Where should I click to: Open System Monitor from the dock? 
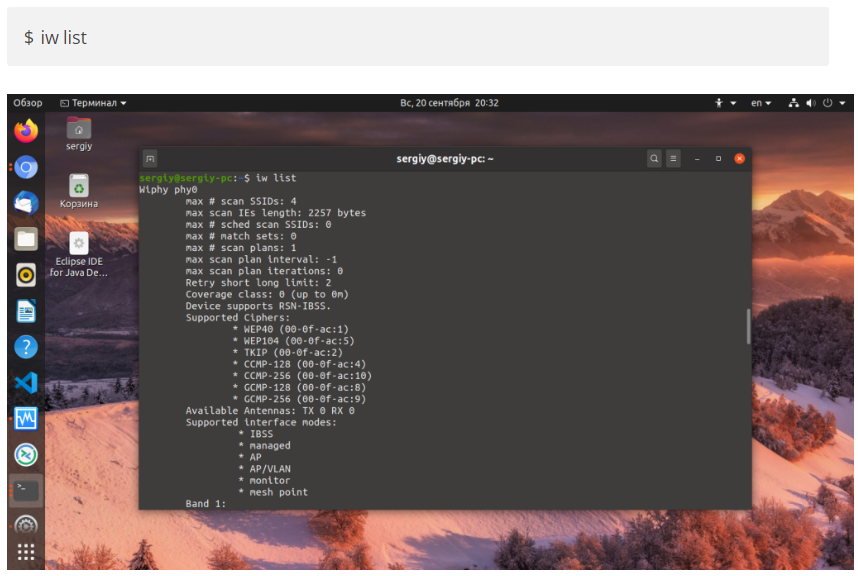click(x=26, y=419)
